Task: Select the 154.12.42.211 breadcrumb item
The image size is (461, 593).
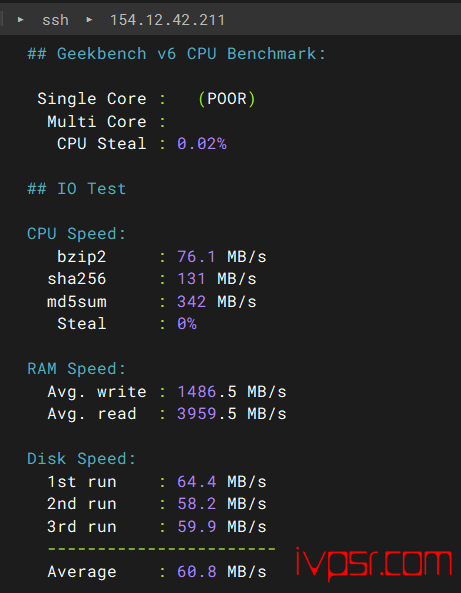Action: coord(167,20)
